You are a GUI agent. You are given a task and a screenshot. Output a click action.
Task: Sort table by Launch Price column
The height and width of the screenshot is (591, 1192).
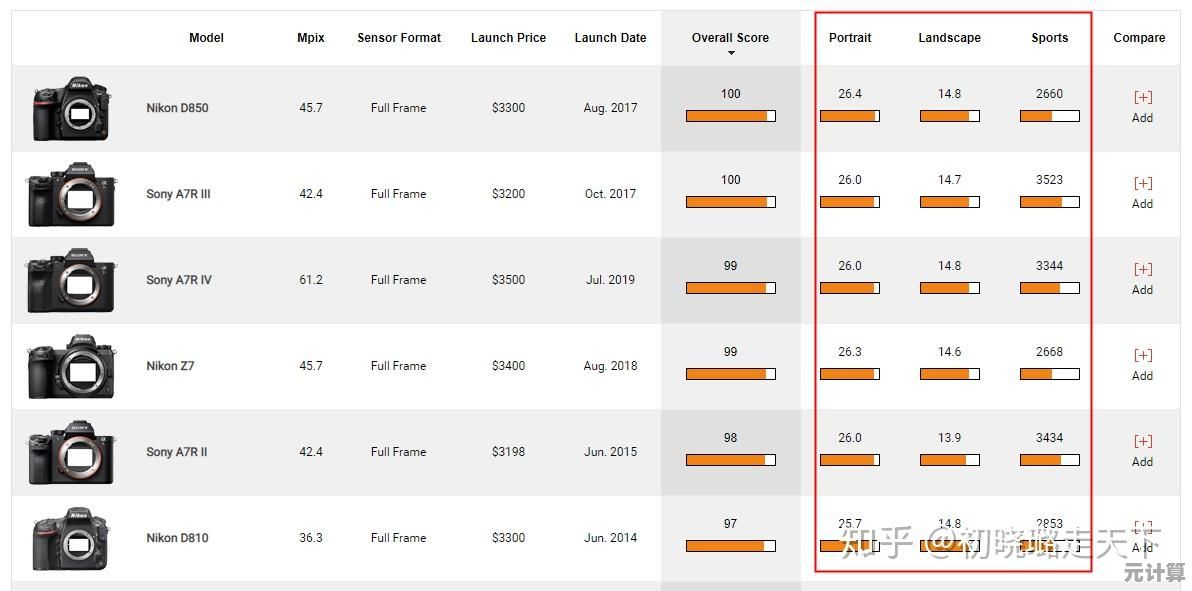click(508, 38)
